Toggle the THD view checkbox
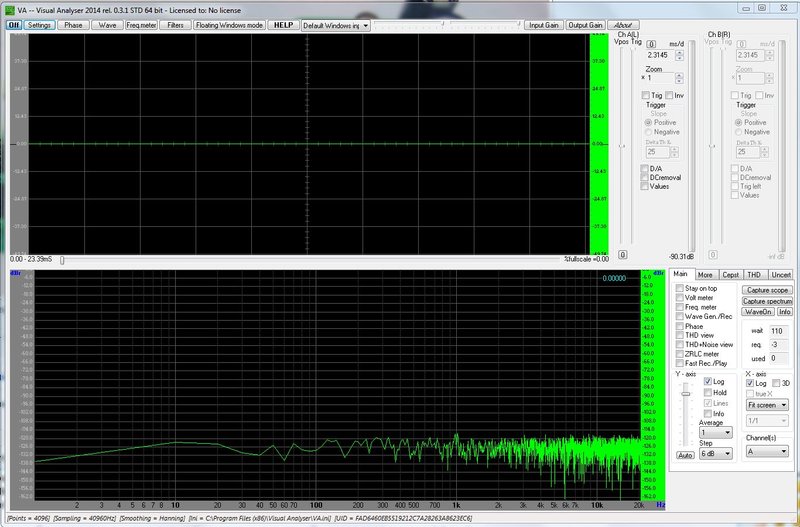800x527 pixels. [x=680, y=335]
